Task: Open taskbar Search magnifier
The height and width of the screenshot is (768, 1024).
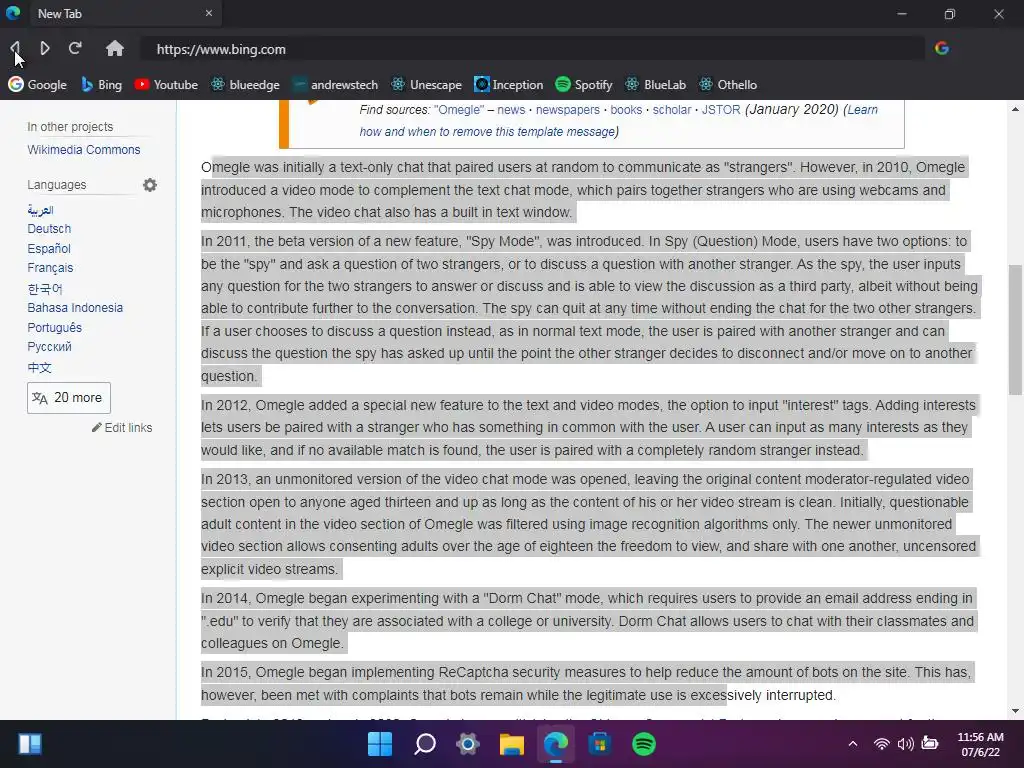Action: coord(424,744)
